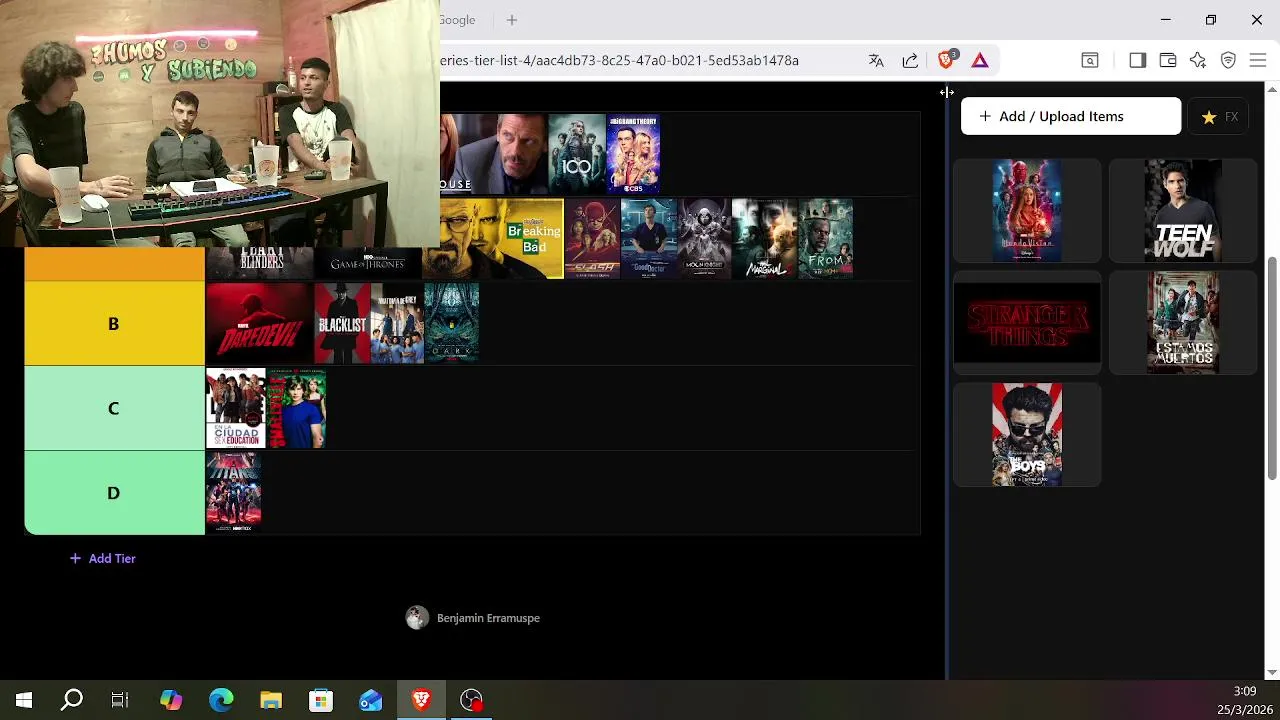Click the Brave Rewards triangle icon
The width and height of the screenshot is (1280, 720).
coord(980,60)
